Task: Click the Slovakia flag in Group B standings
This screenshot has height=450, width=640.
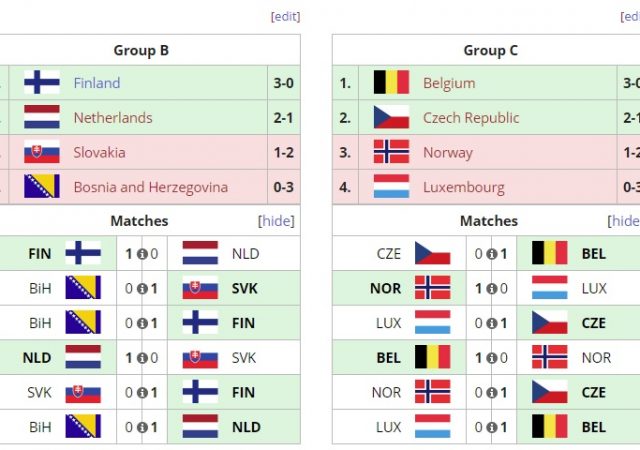Action: pyautogui.click(x=42, y=153)
